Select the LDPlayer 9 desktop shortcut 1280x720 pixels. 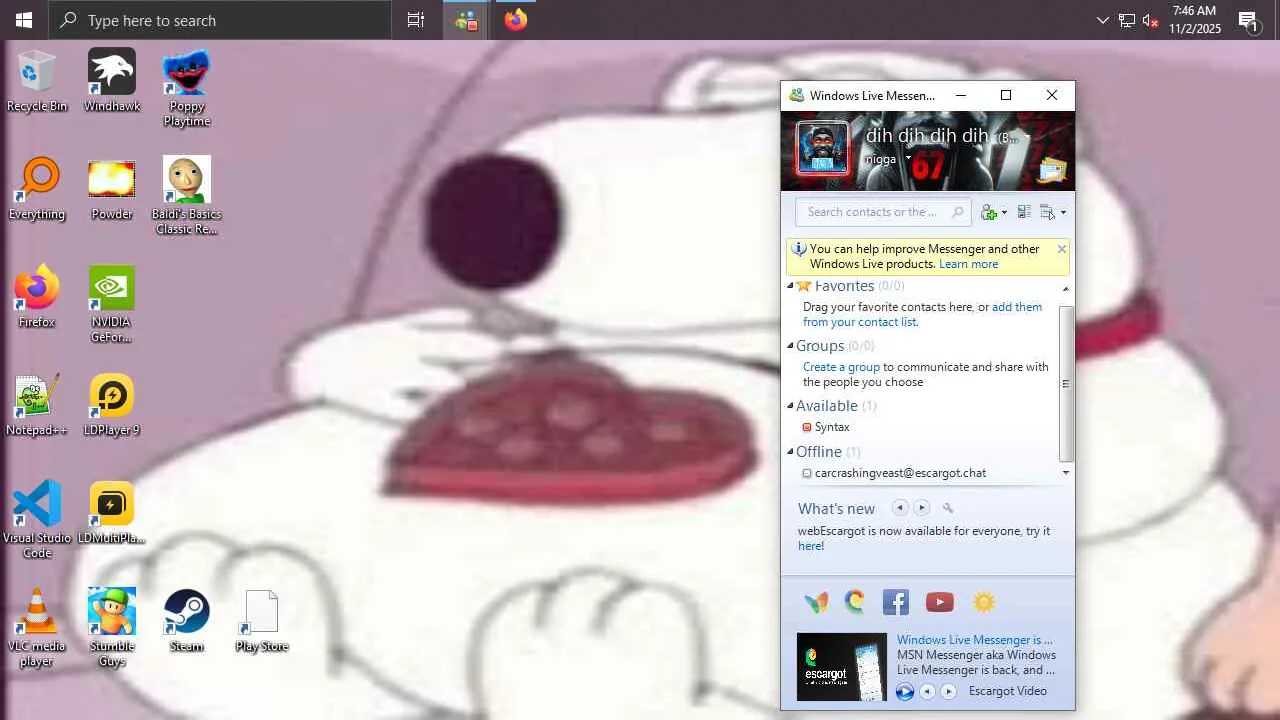tap(112, 405)
